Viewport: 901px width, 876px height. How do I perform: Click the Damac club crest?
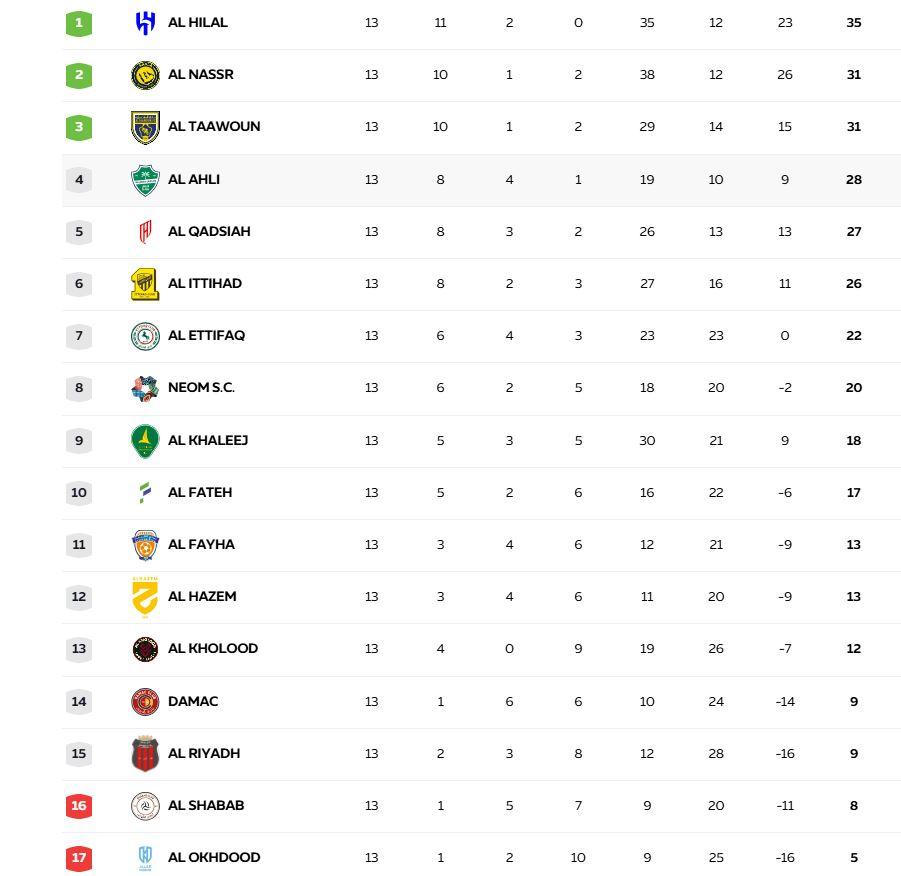point(144,701)
